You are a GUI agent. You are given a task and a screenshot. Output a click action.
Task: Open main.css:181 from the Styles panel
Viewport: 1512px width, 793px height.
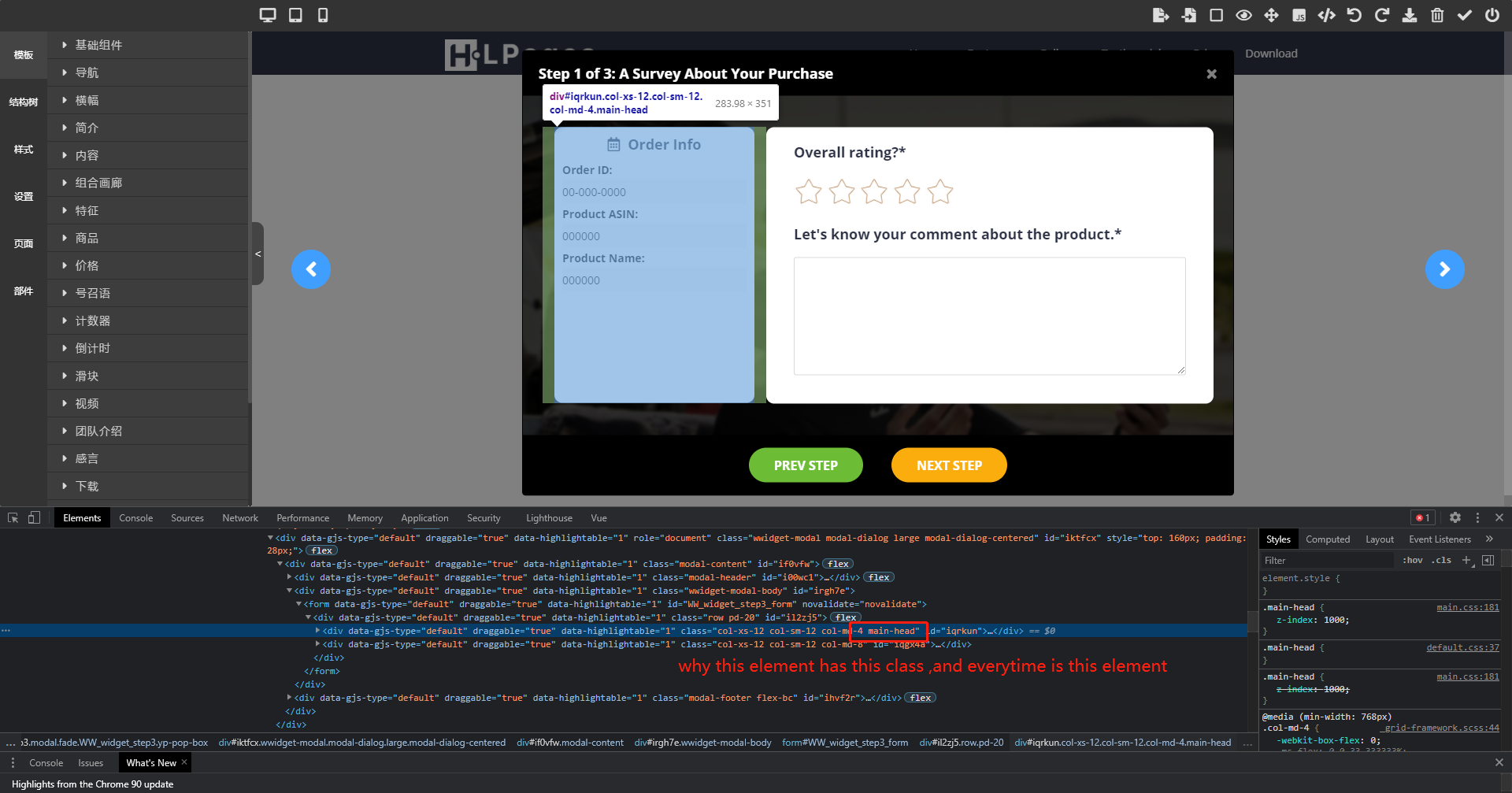(1467, 606)
